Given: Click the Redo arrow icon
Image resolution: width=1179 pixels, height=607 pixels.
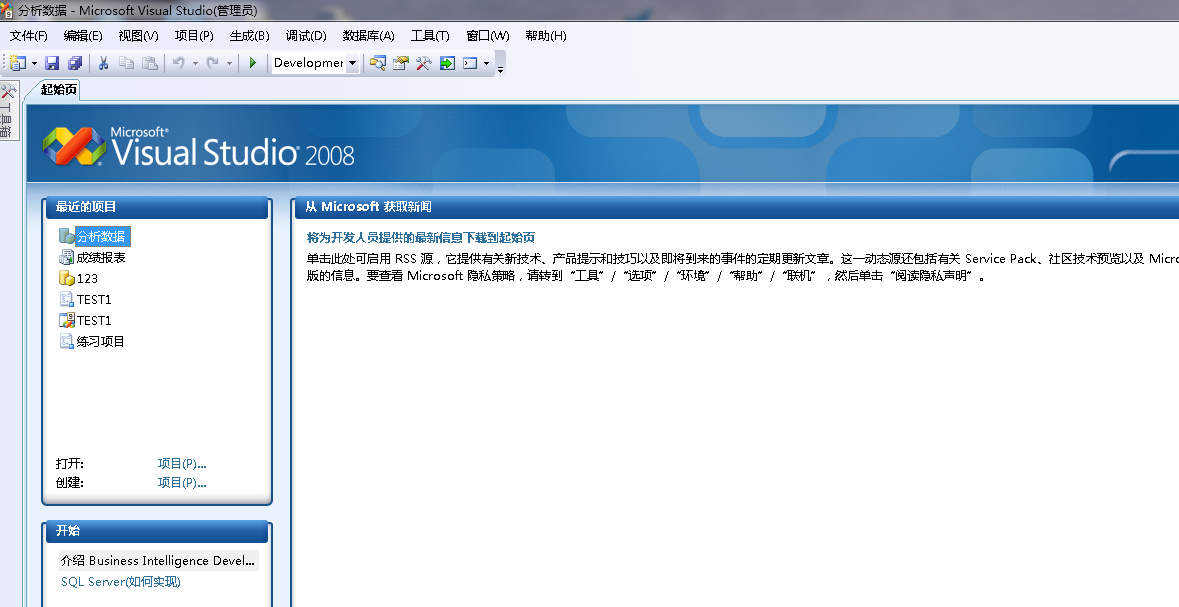Looking at the screenshot, I should coord(213,63).
